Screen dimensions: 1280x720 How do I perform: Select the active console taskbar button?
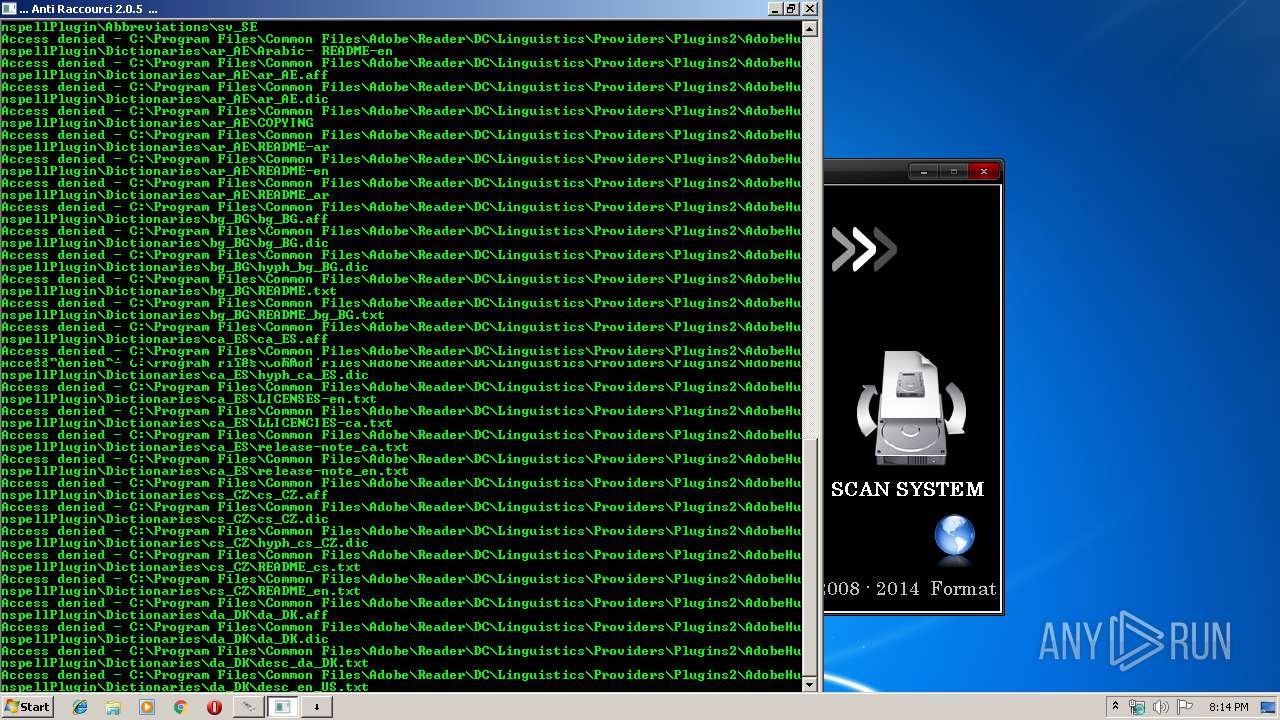(x=282, y=707)
